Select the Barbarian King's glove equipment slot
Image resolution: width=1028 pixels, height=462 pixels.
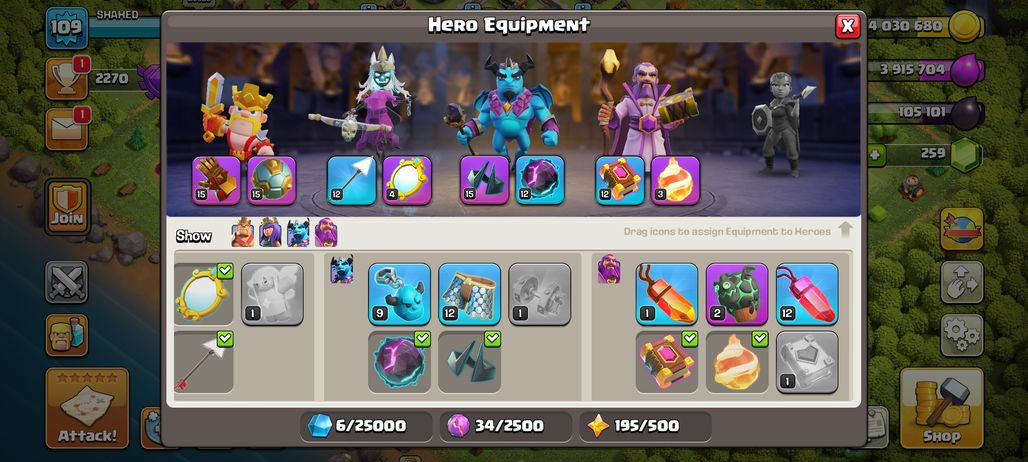pyautogui.click(x=216, y=180)
